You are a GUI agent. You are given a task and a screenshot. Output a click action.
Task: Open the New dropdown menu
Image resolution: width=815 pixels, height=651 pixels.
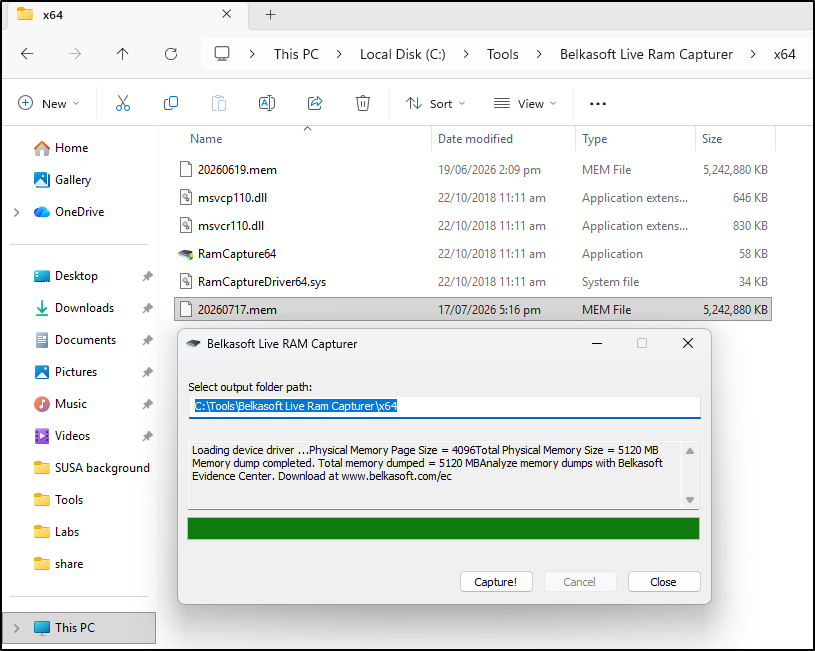pos(49,103)
